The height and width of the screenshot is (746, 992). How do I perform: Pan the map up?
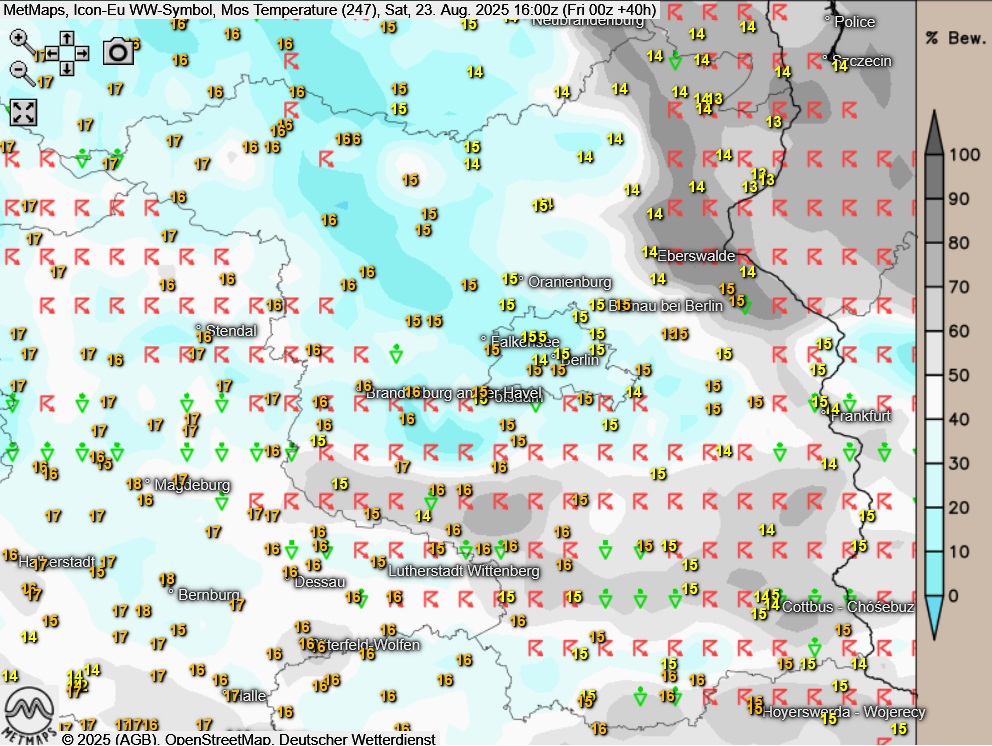[x=66, y=38]
